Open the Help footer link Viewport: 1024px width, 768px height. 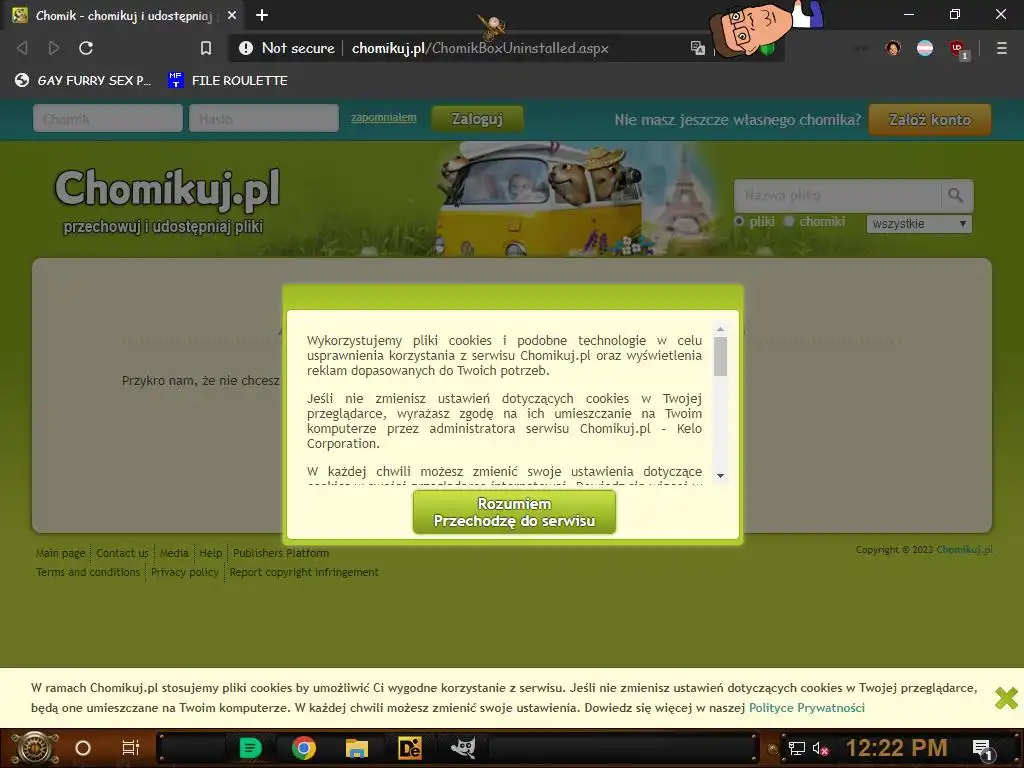tap(210, 553)
